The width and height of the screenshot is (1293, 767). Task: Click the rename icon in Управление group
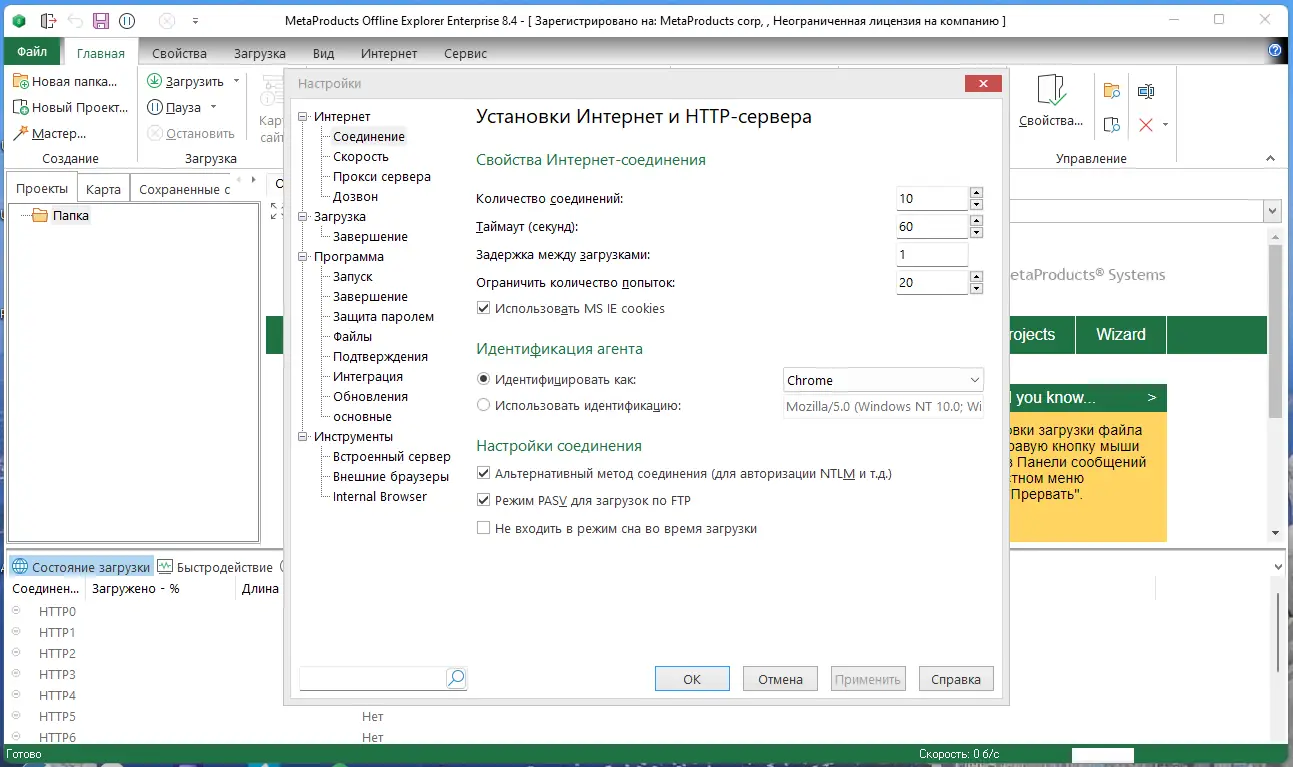[1146, 91]
